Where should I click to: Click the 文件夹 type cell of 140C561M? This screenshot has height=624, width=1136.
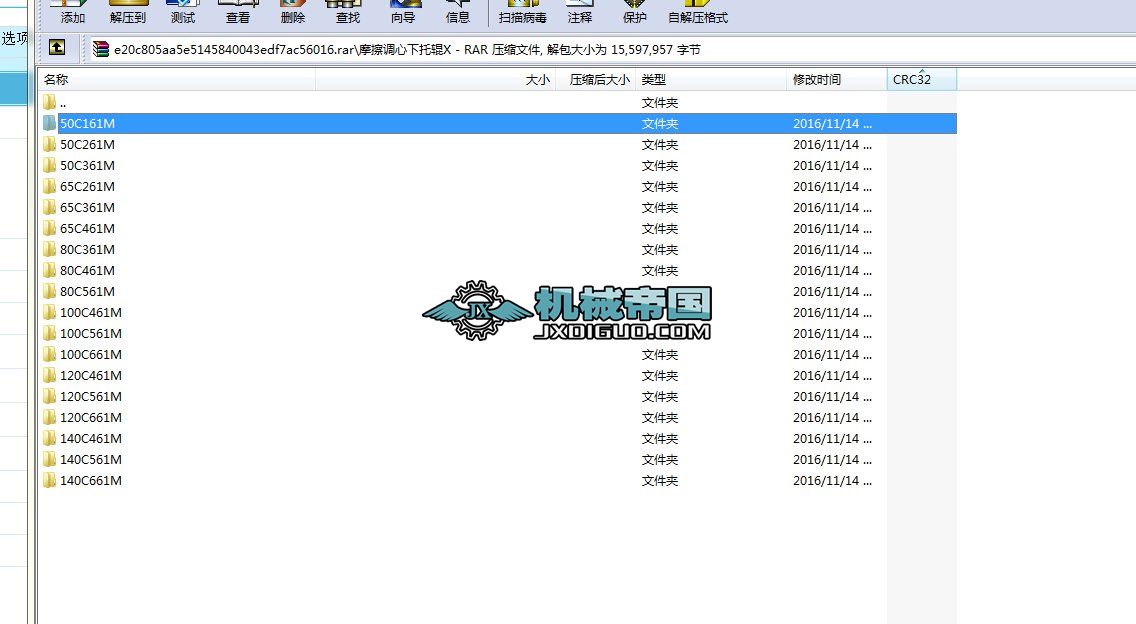point(660,460)
